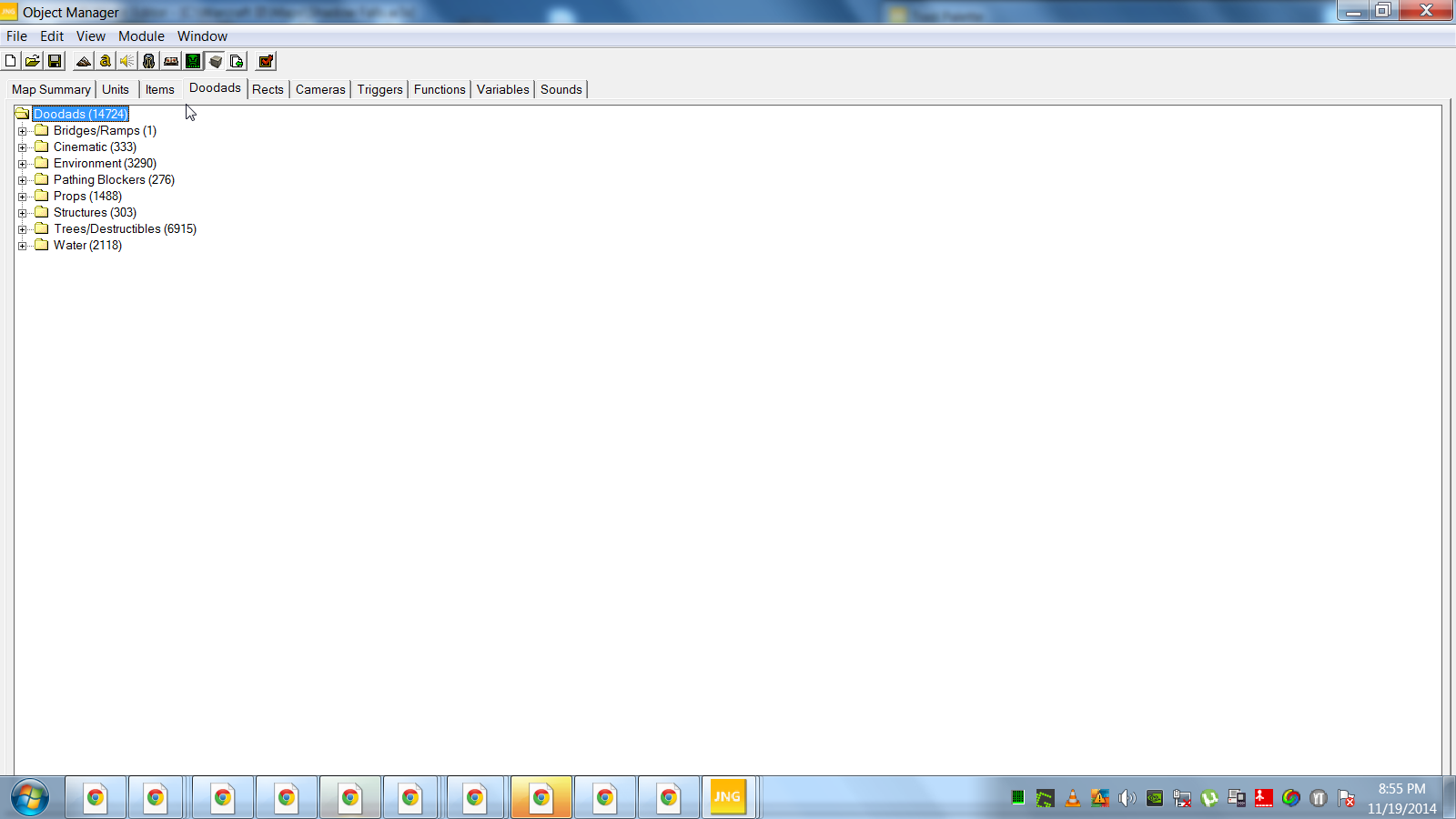Switch to the Functions tab
Screen dimensions: 1456x819
point(440,89)
